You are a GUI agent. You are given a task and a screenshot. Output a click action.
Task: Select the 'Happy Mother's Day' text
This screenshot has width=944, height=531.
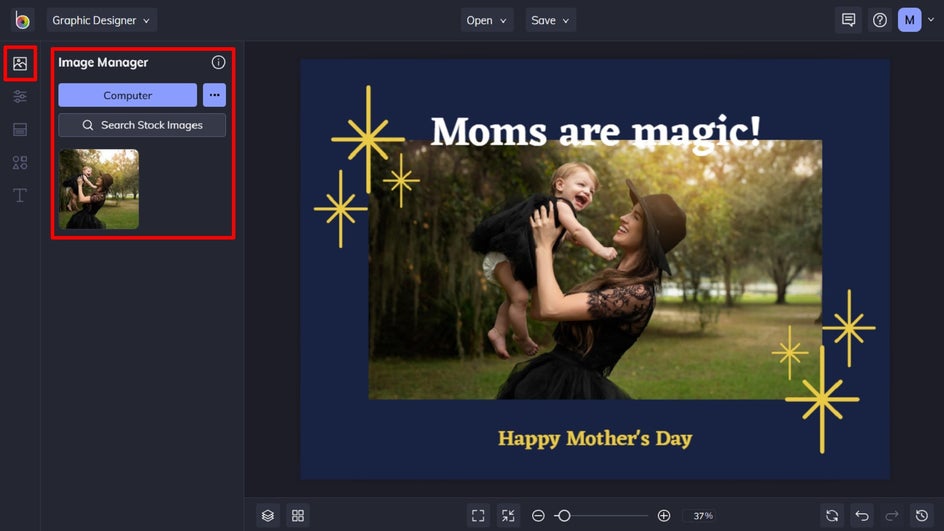click(595, 439)
